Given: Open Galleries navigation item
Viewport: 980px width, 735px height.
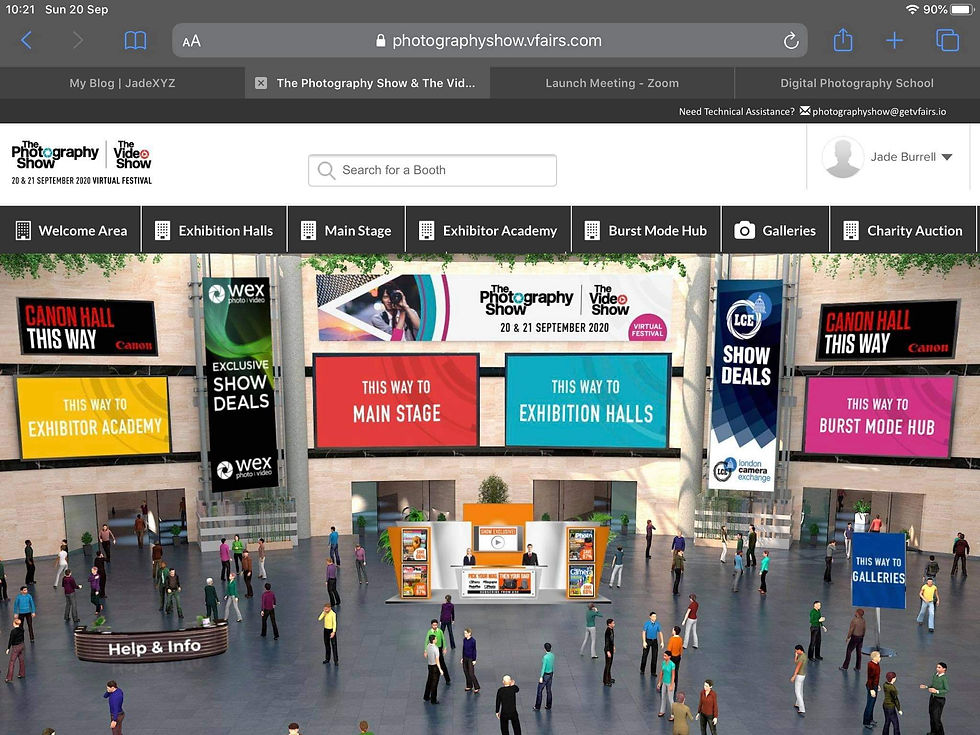Looking at the screenshot, I should [x=775, y=231].
